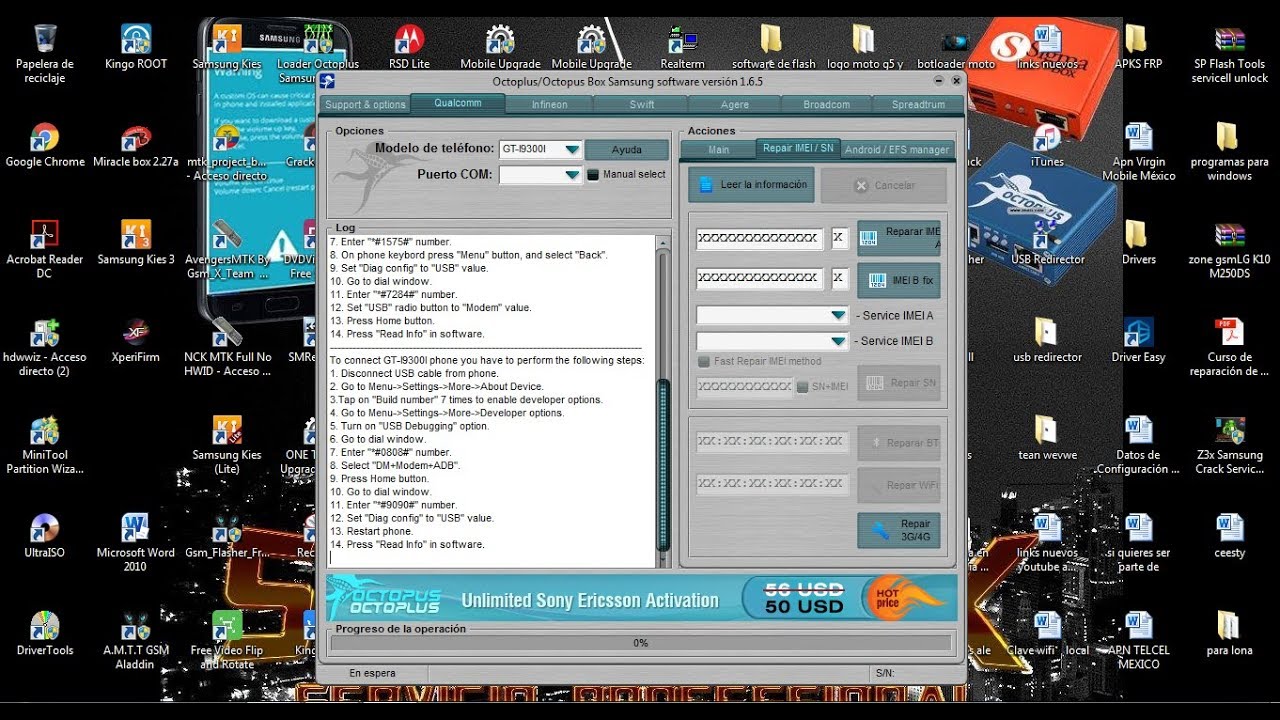1280x720 pixels.
Task: Click the Log panel vertical scrollbar
Action: (x=661, y=400)
